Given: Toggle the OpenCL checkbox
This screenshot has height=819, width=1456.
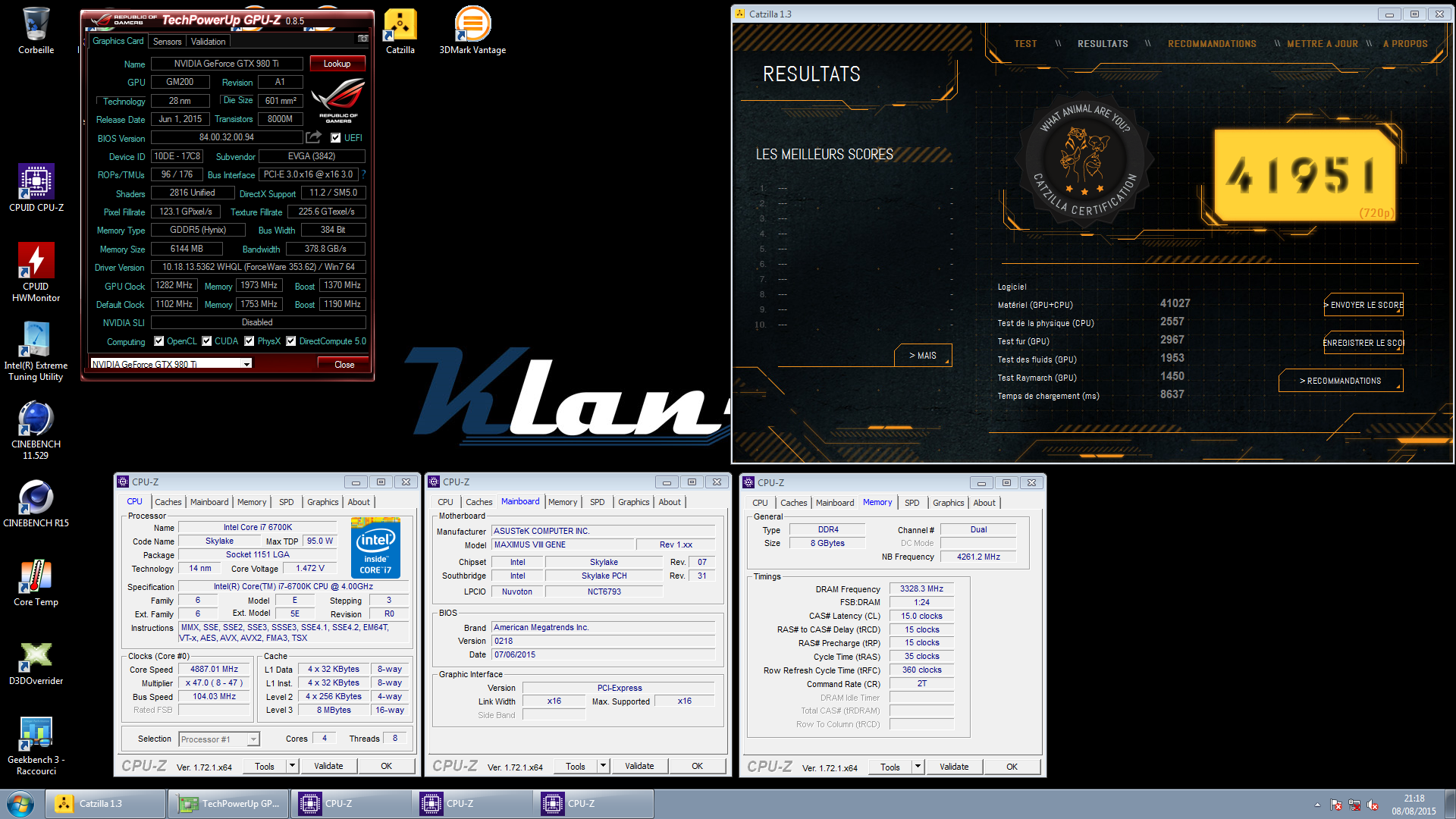Looking at the screenshot, I should click(158, 341).
